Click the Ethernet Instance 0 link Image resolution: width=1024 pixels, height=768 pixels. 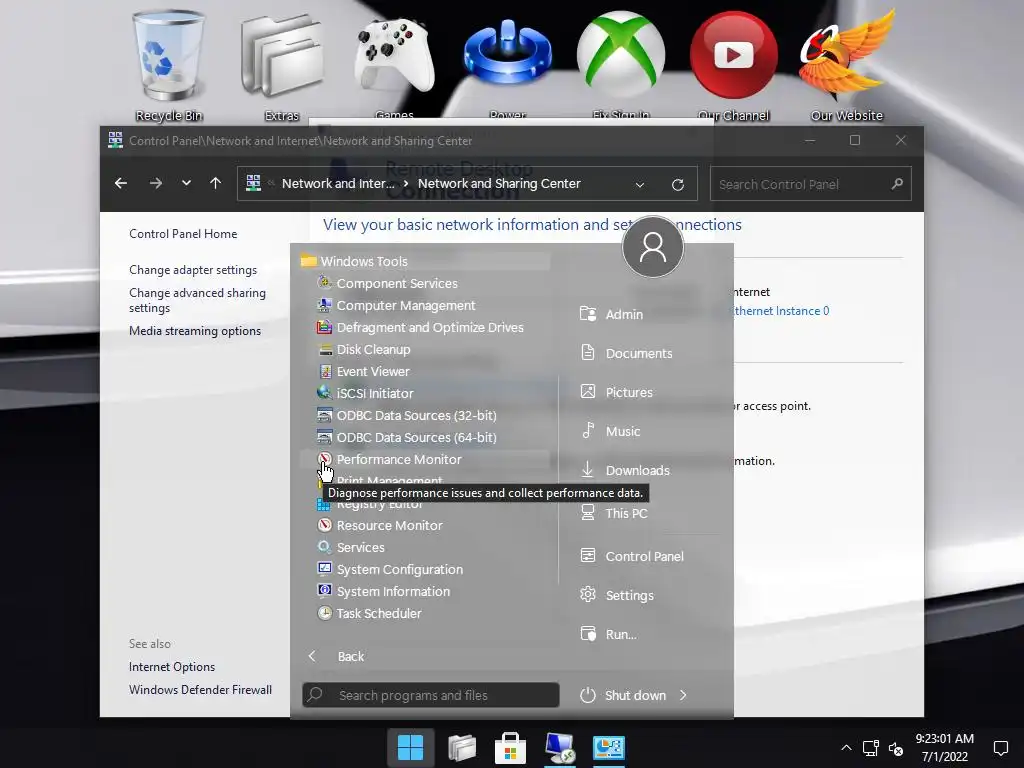(780, 311)
